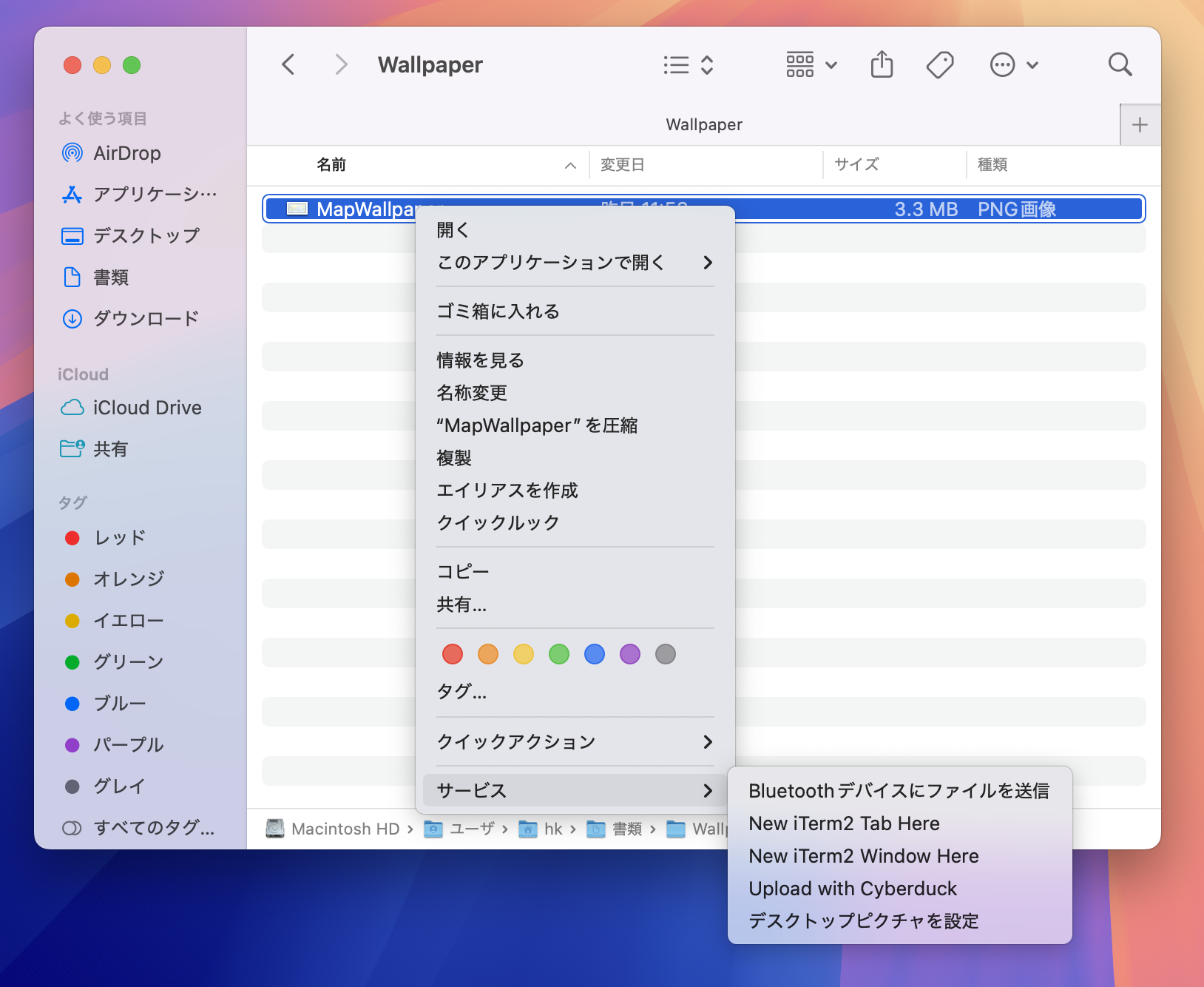Open the クイックアクション submenu
Screen dimensions: 1204x987
515,741
